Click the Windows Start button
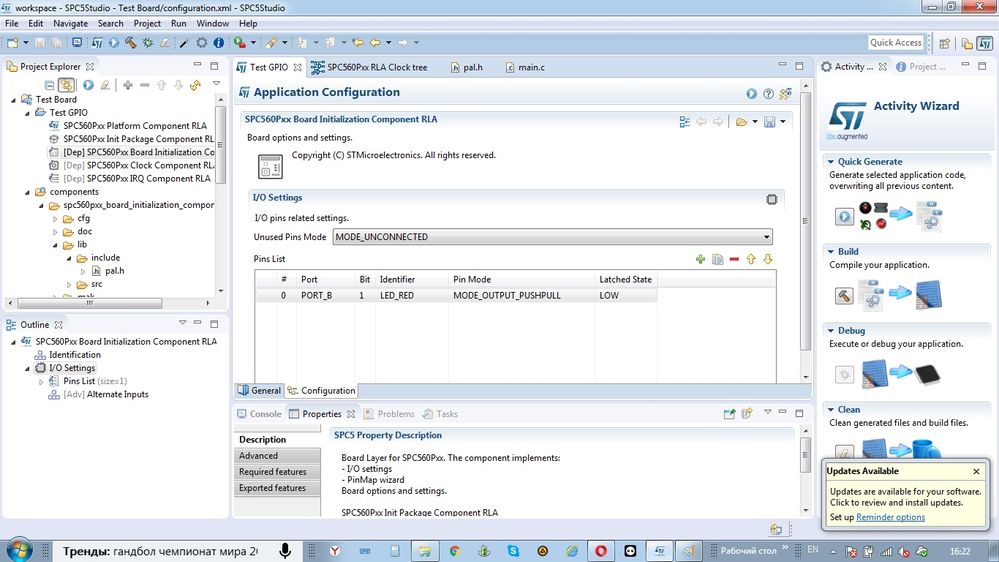Screen dimensions: 999x562 point(18,551)
